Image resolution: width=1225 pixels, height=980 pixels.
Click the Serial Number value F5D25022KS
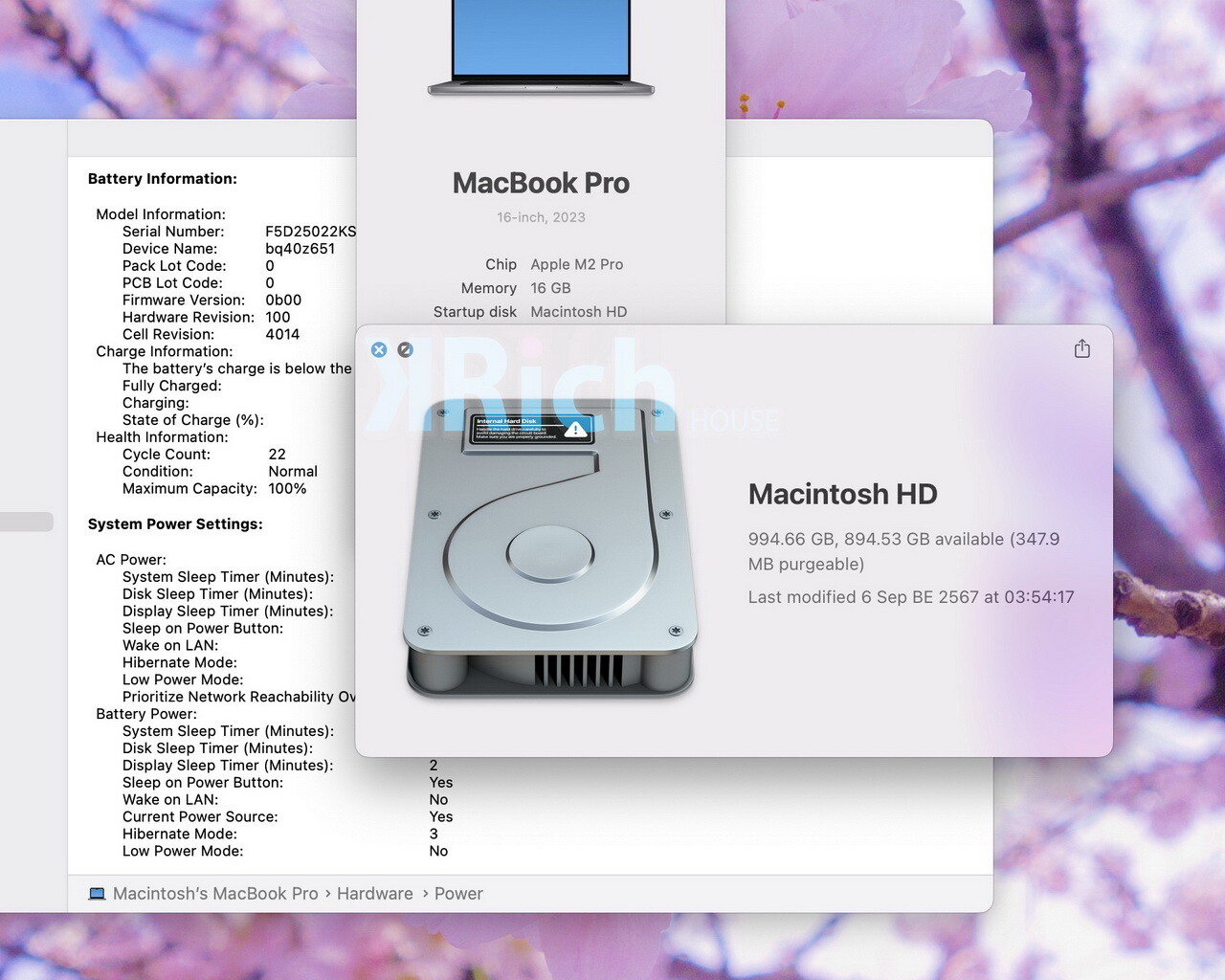click(x=310, y=232)
